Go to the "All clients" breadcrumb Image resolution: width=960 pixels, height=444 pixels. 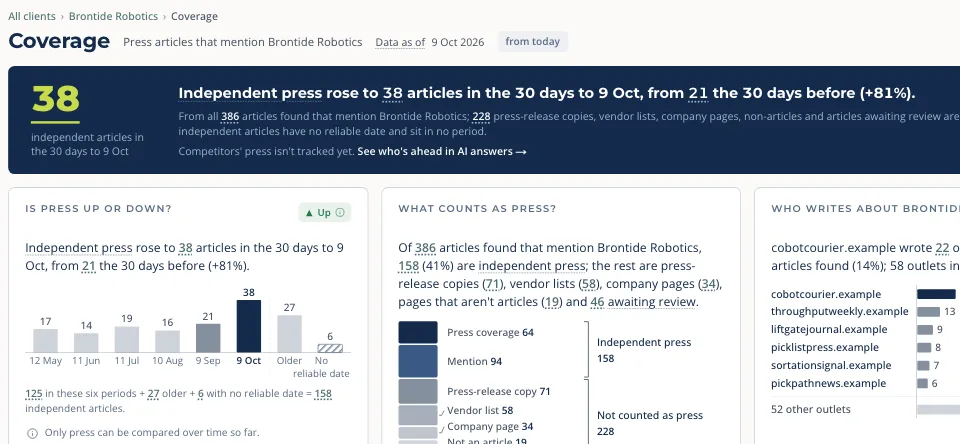point(32,17)
